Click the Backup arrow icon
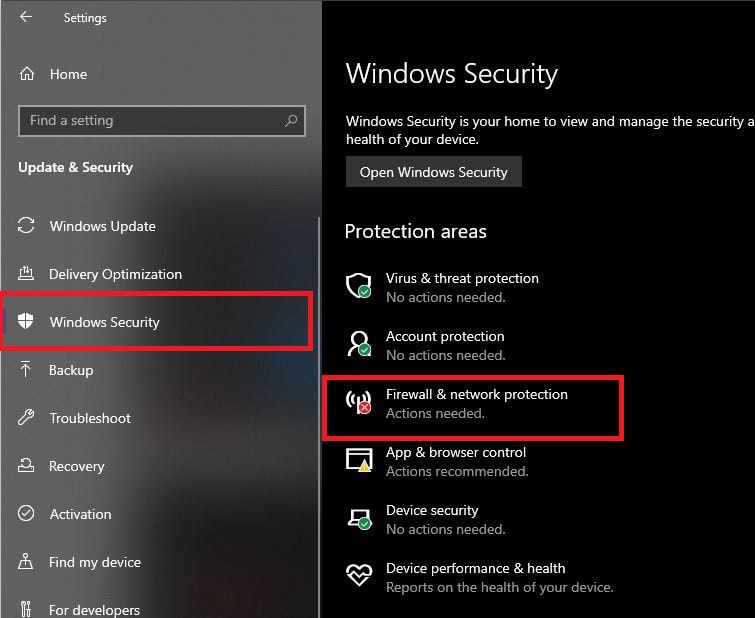755x618 pixels. (27, 370)
